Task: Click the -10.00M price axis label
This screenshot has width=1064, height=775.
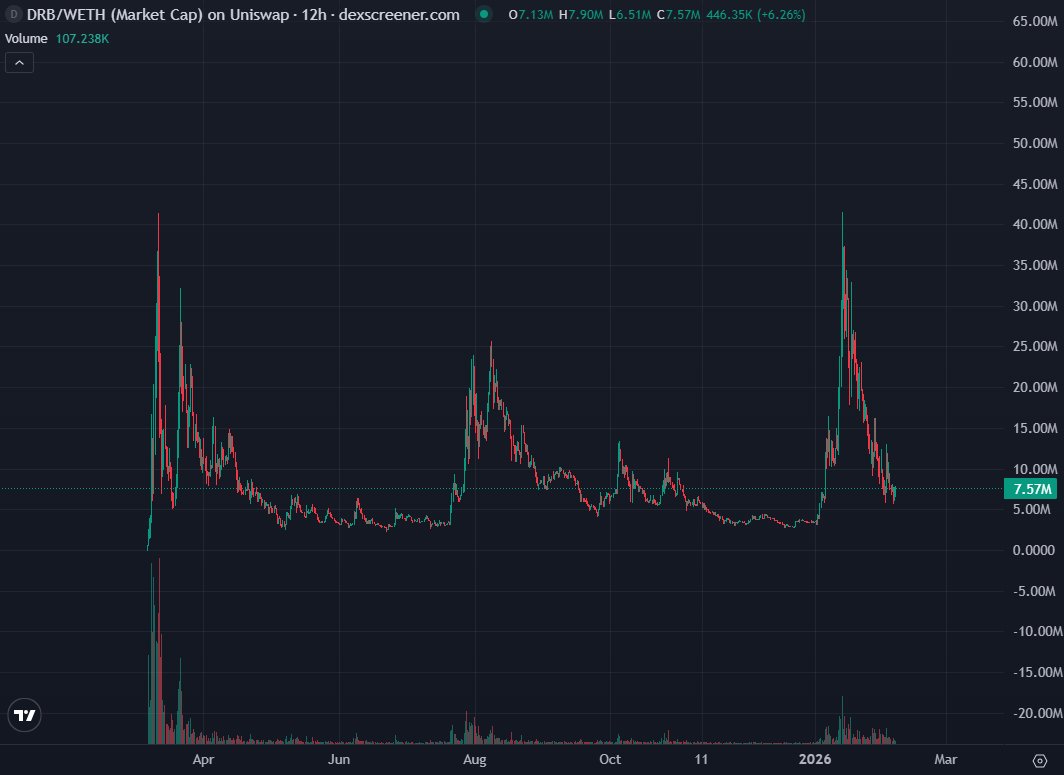Action: point(1036,631)
